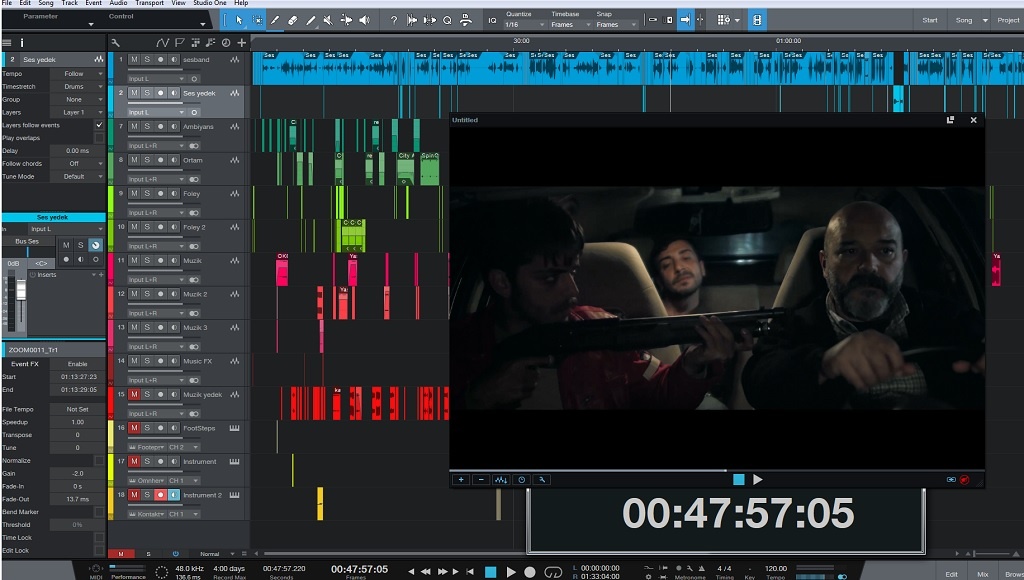Viewport: 1024px width, 580px height.
Task: Choose the Mute tool in the toolbar
Action: [x=328, y=20]
